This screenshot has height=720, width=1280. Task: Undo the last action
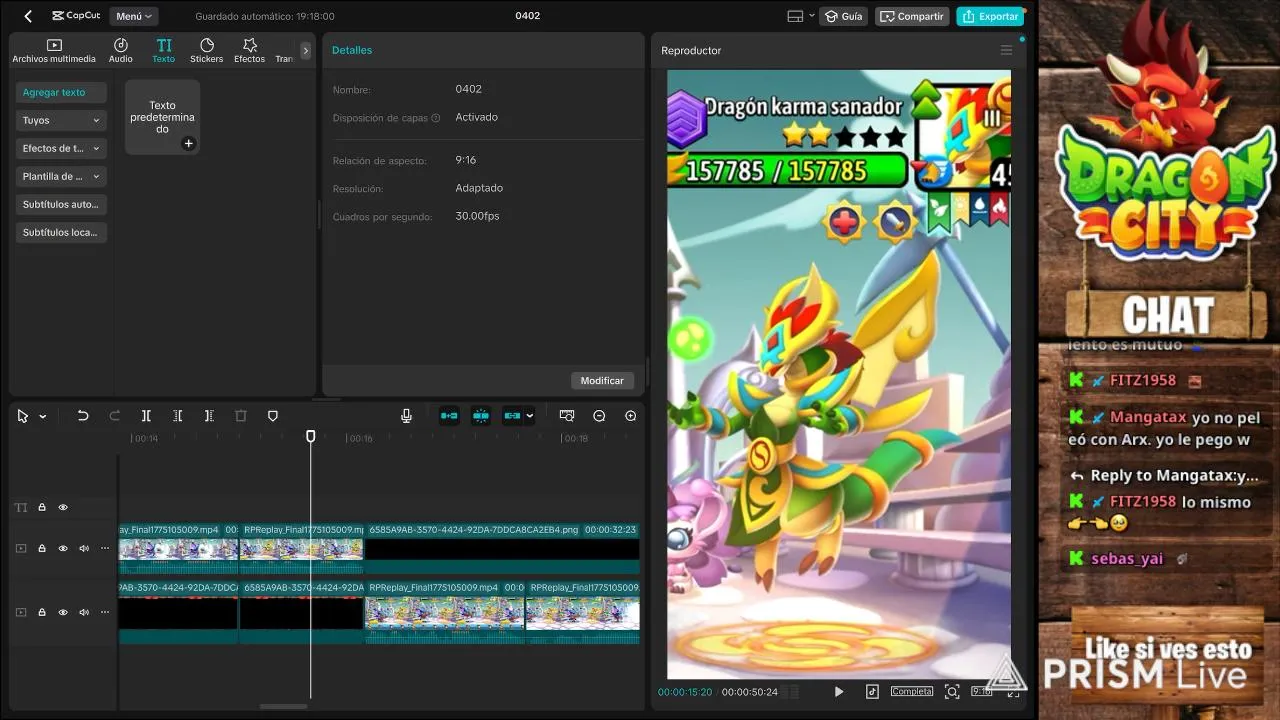(83, 416)
